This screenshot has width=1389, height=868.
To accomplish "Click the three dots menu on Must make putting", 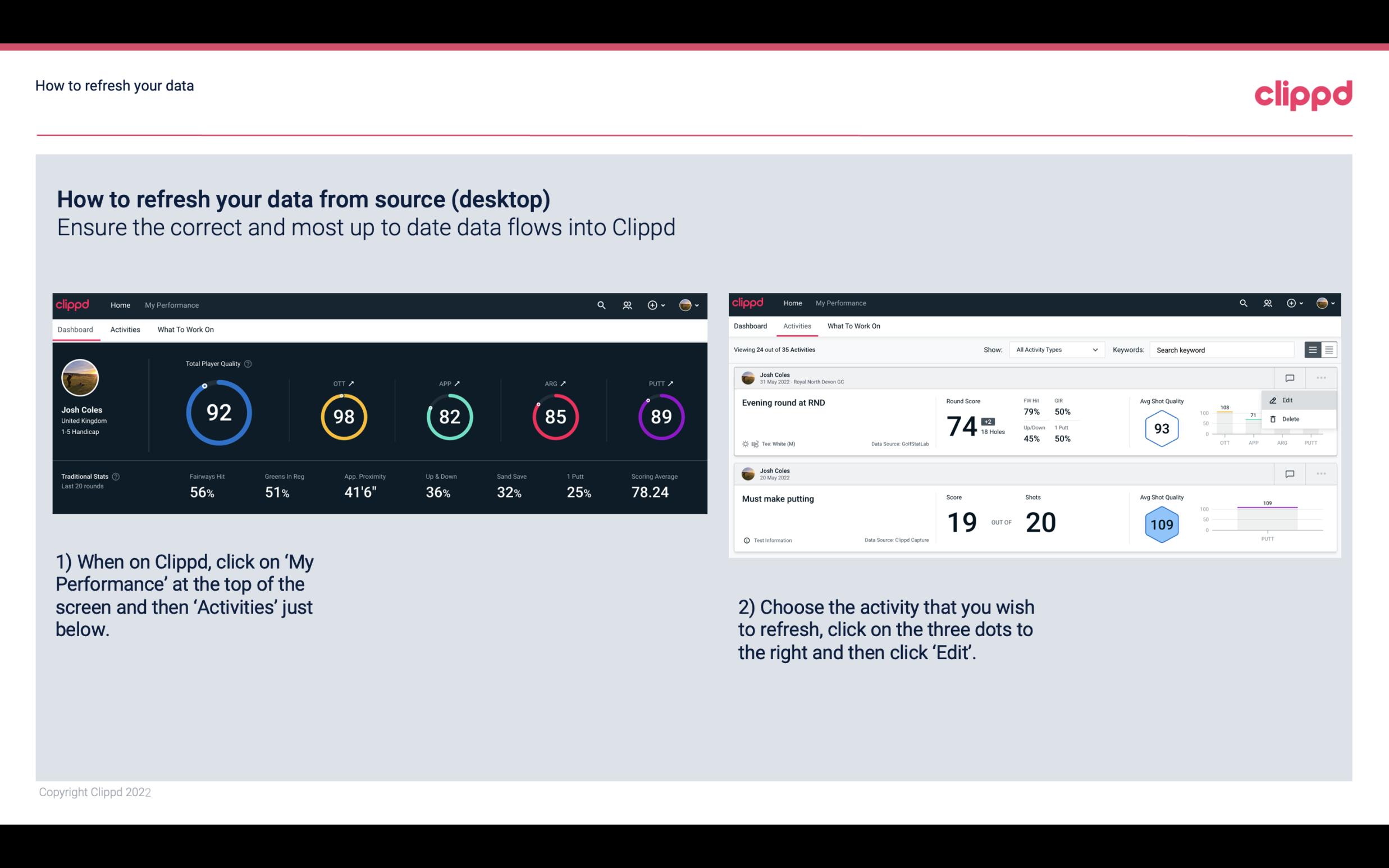I will coord(1320,473).
